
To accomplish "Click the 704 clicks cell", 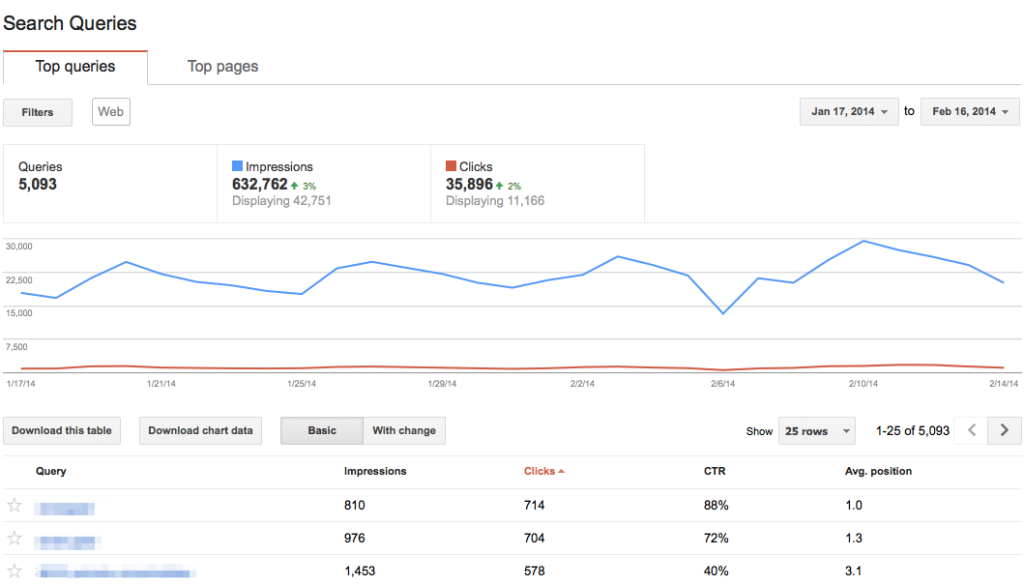I will pos(534,538).
